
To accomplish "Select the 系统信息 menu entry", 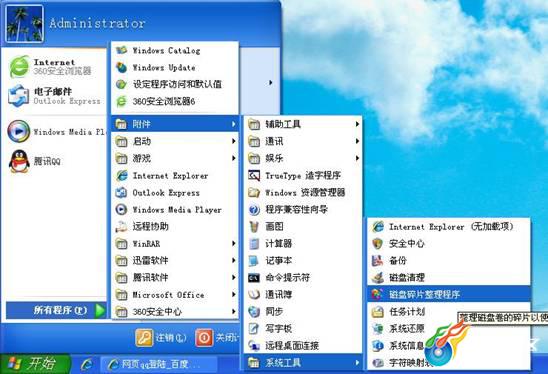I will pyautogui.click(x=449, y=346).
